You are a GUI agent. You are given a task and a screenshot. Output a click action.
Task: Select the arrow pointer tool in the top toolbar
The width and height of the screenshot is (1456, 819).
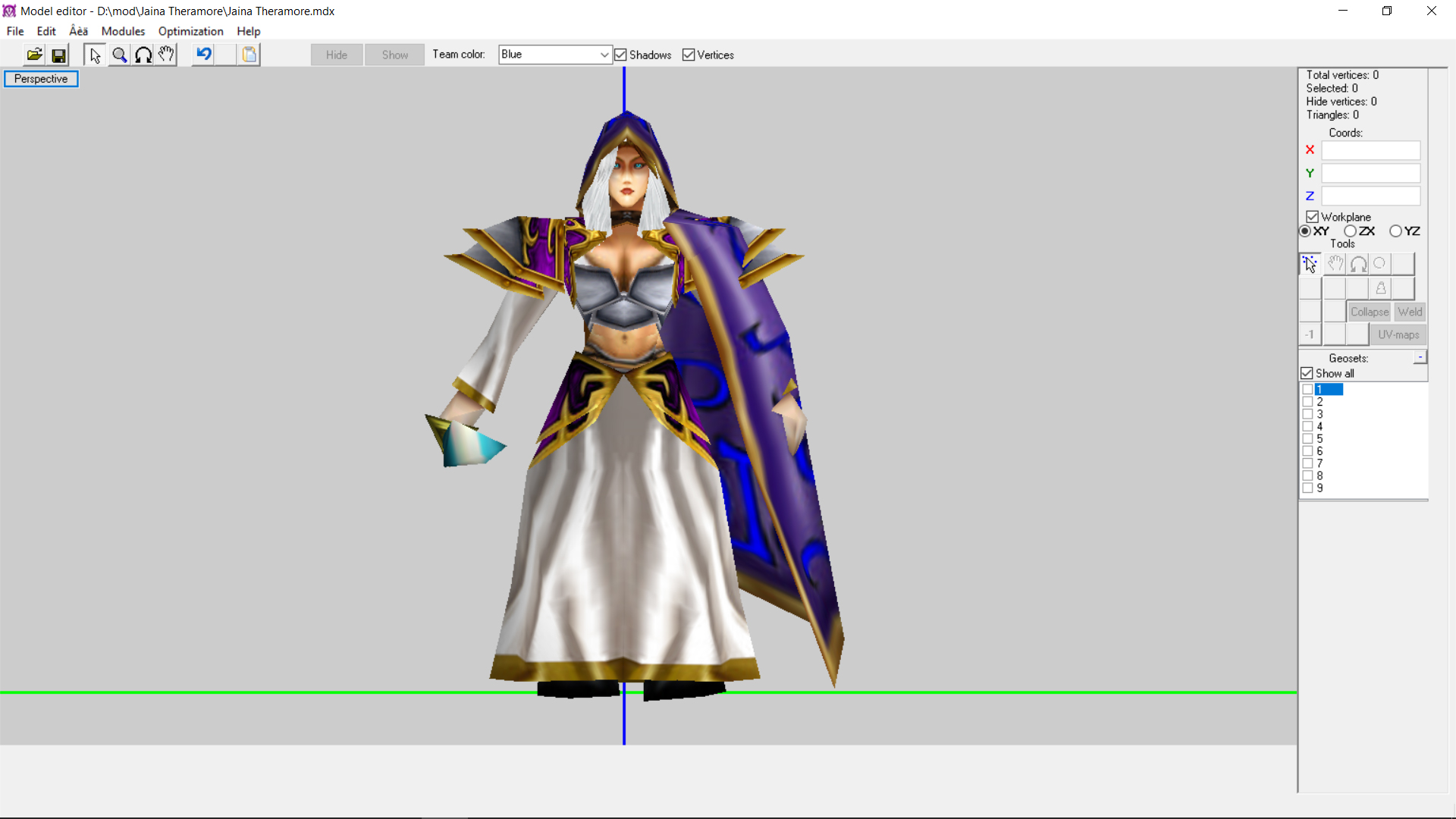click(95, 55)
